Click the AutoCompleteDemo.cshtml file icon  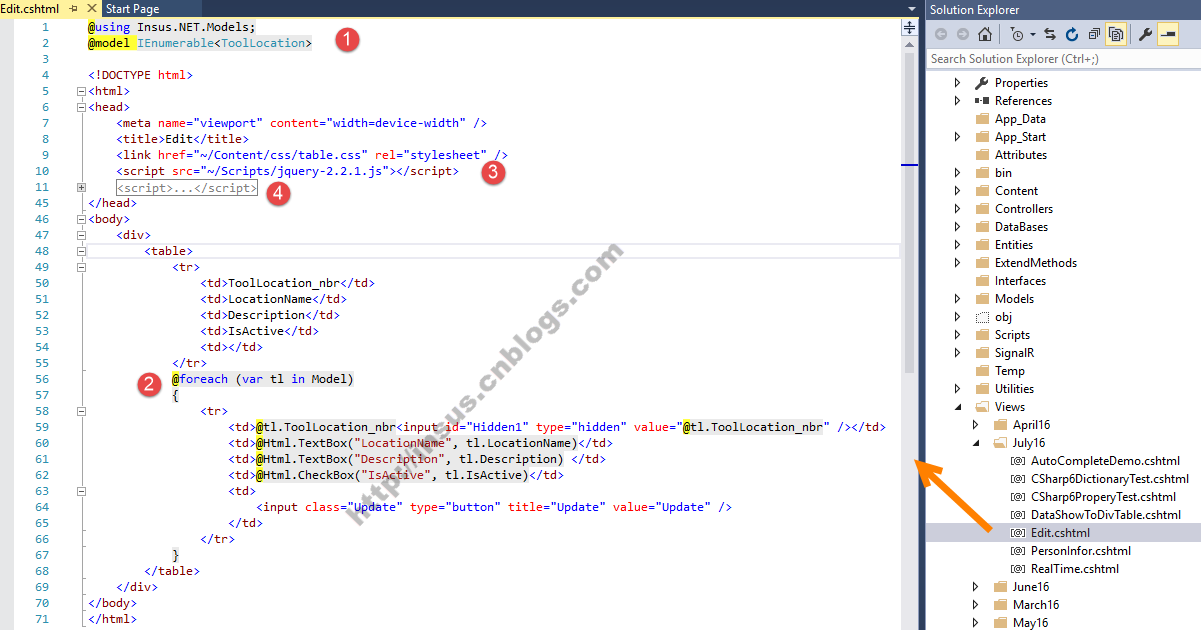[1018, 461]
